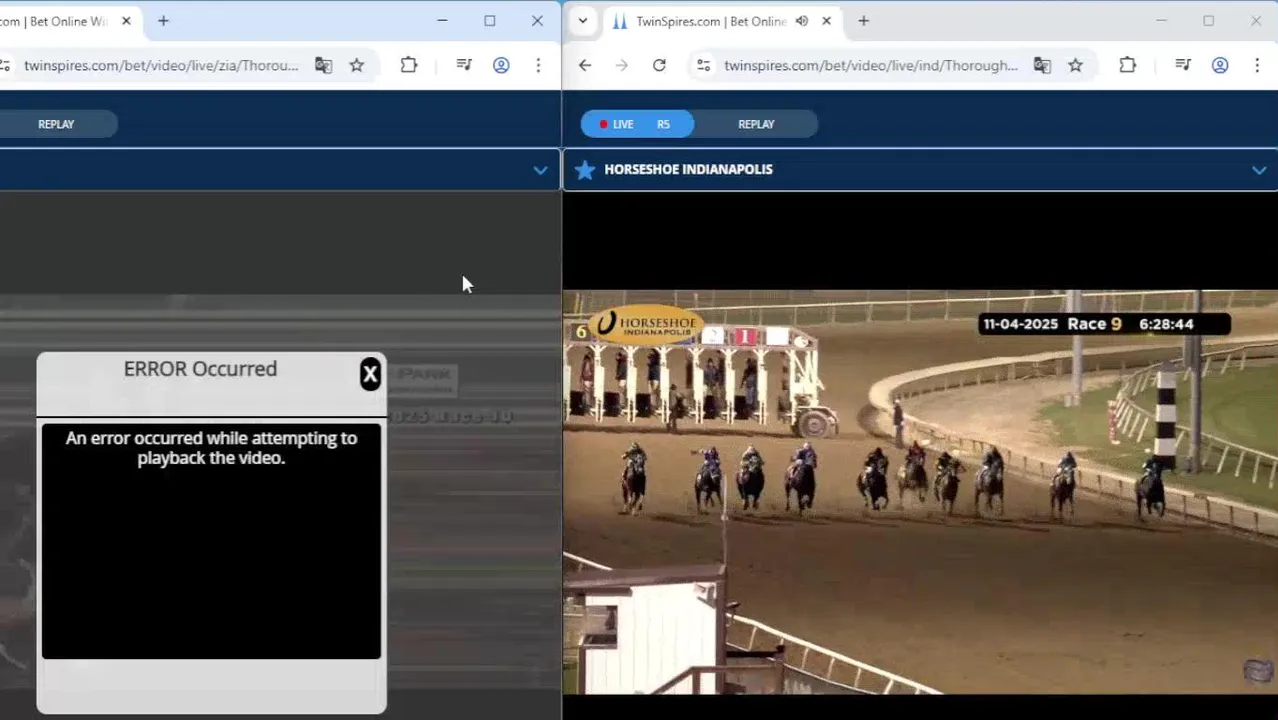The height and width of the screenshot is (720, 1278).
Task: Close the left browser window
Action: click(x=537, y=21)
